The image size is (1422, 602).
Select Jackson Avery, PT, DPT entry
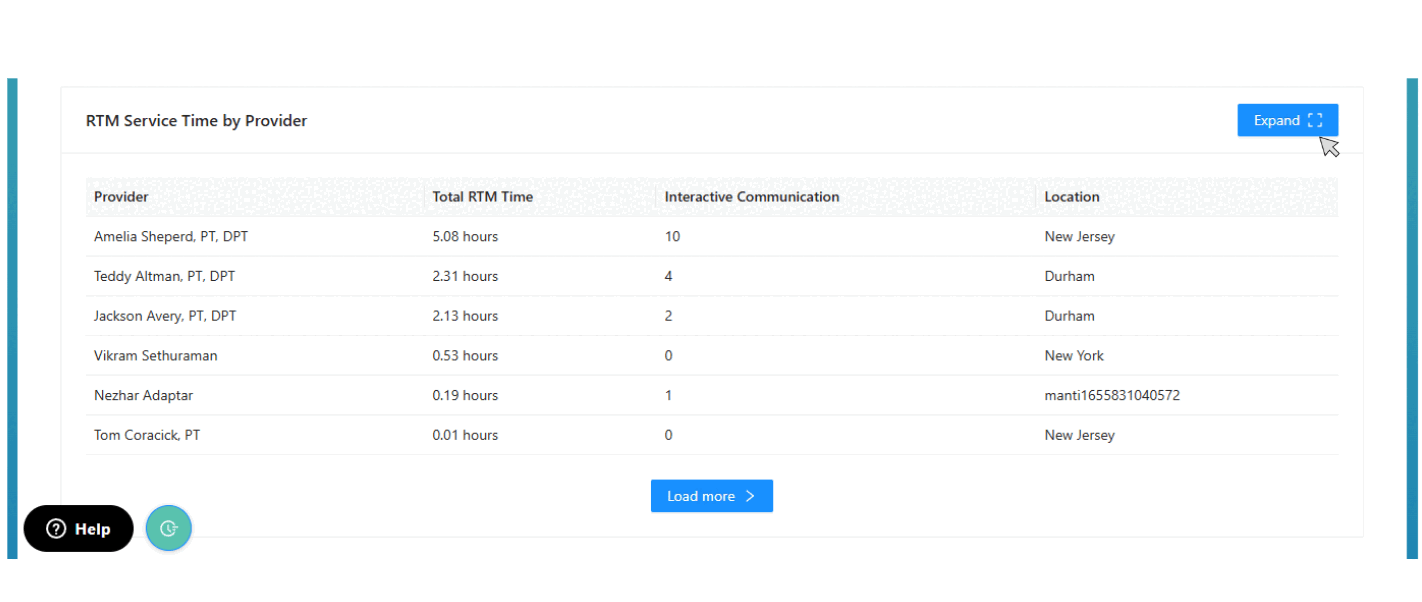point(165,316)
